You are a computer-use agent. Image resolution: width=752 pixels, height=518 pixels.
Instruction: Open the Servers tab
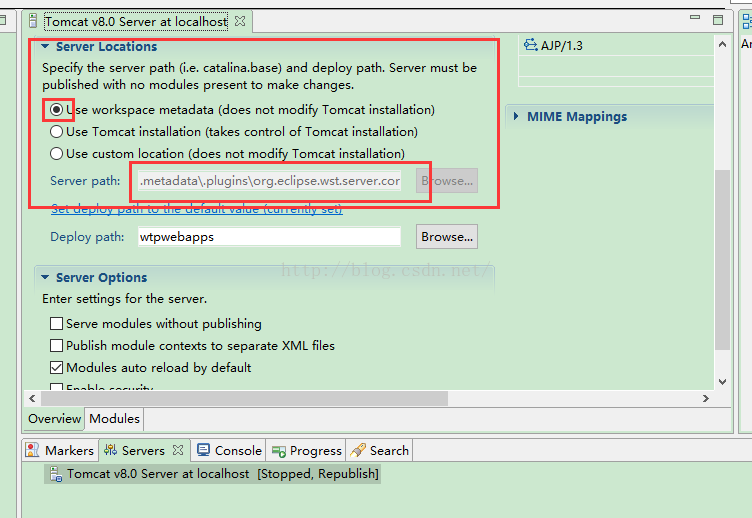coord(144,450)
